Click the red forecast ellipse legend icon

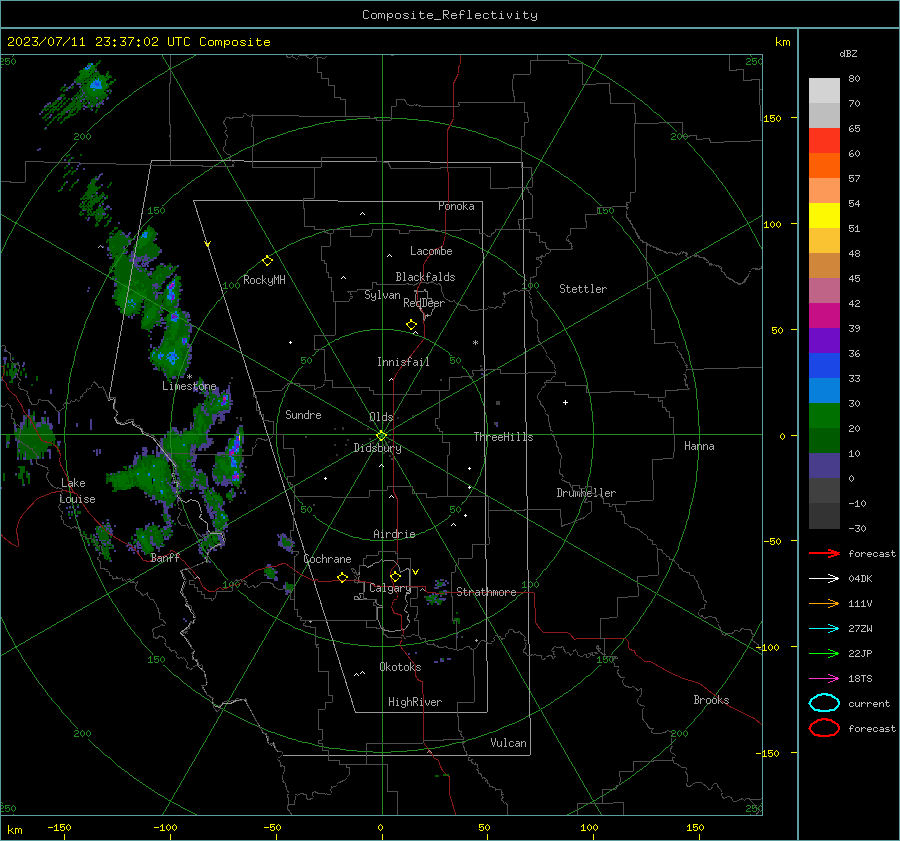point(824,728)
